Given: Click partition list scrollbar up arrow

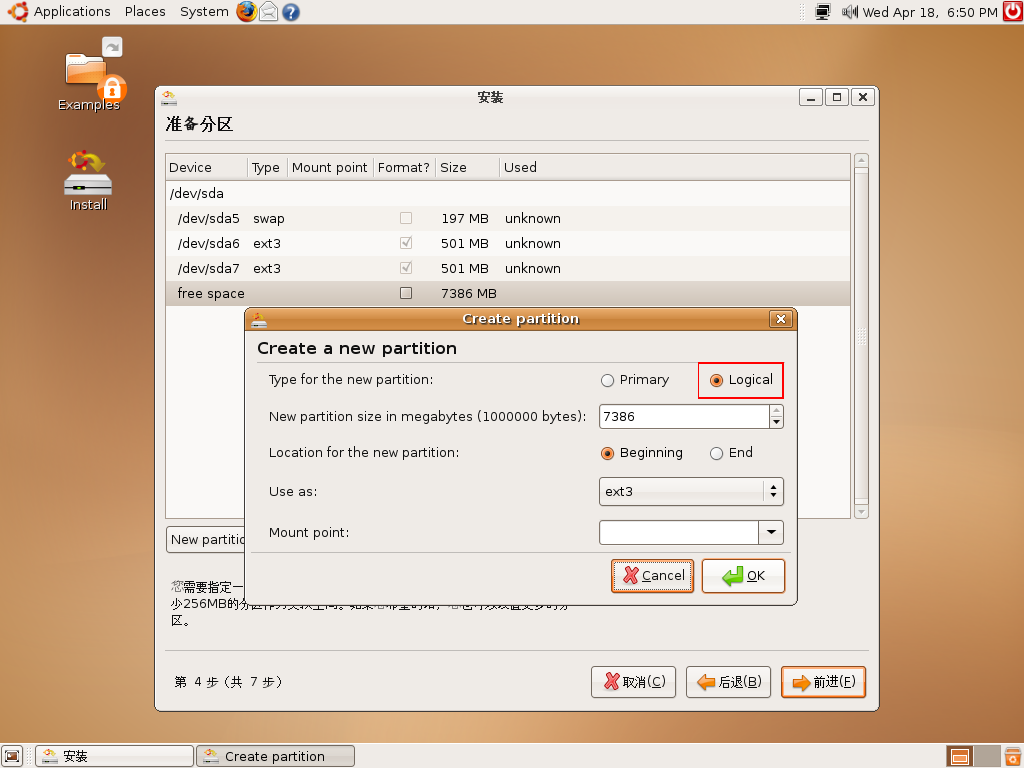Looking at the screenshot, I should (x=861, y=161).
